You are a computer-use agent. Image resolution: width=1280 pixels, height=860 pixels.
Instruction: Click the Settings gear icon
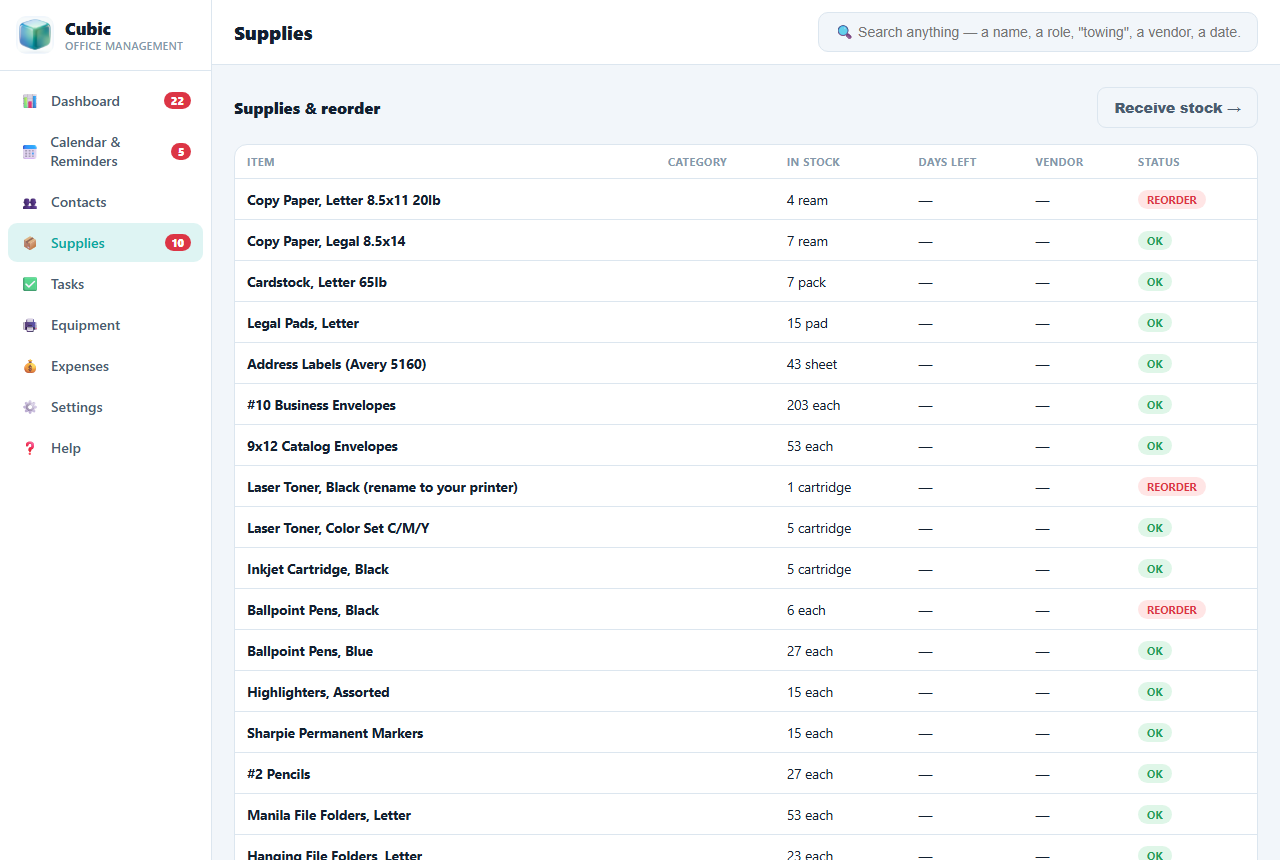click(30, 407)
